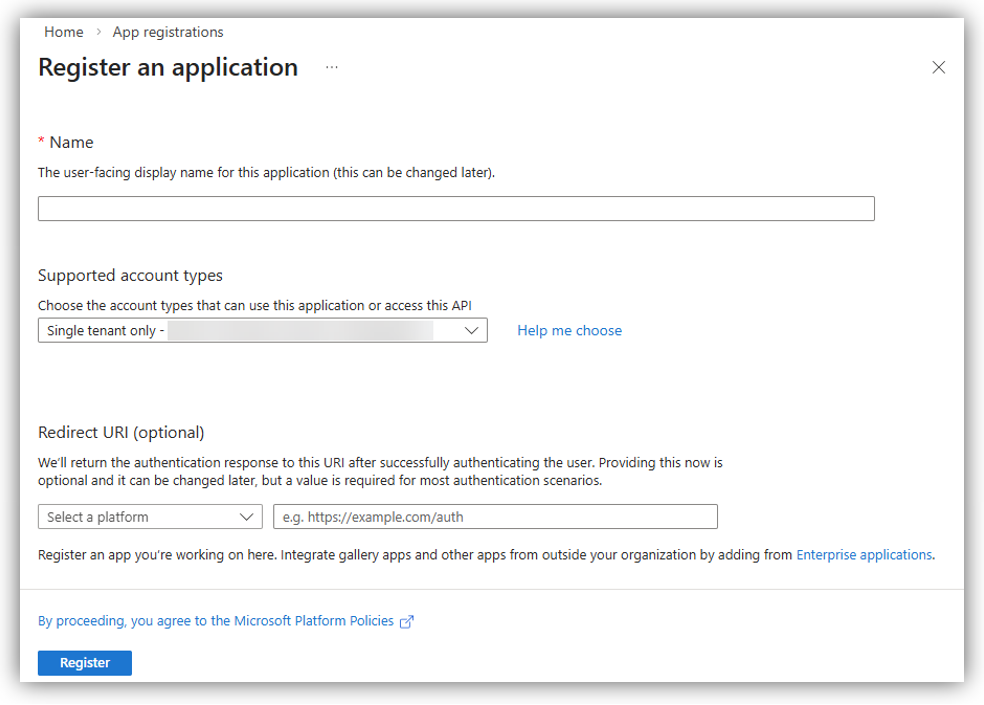The image size is (984, 705).
Task: Click the Redirect URI (optional) heading
Action: point(121,433)
